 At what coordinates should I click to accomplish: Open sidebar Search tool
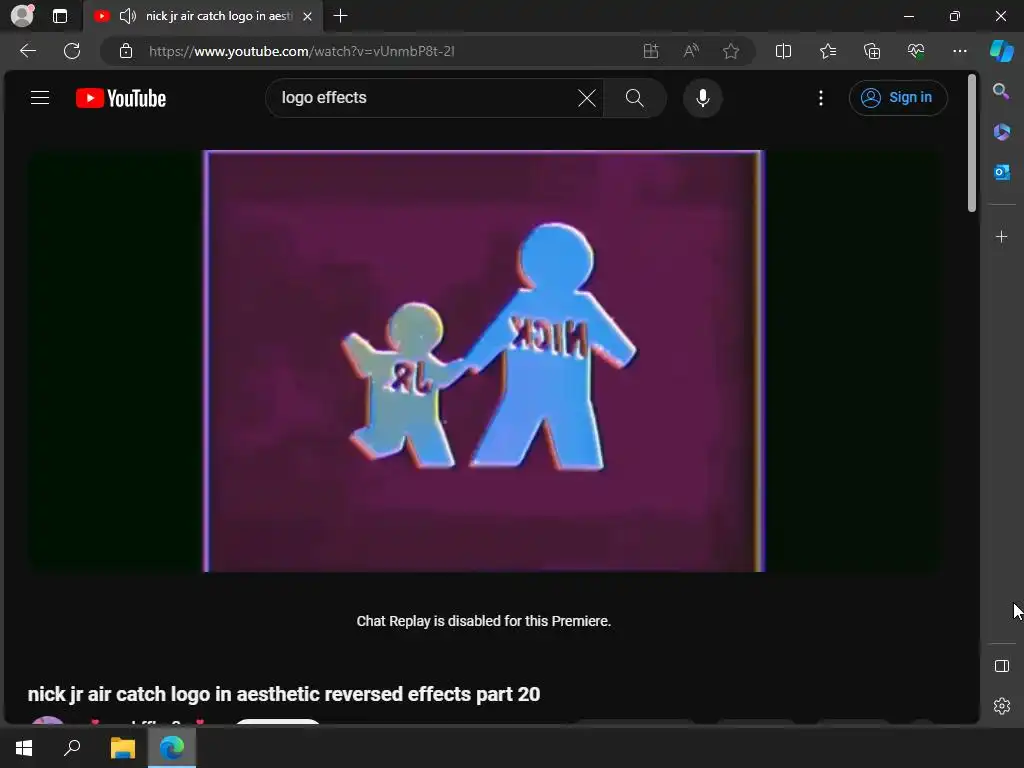click(x=1001, y=91)
